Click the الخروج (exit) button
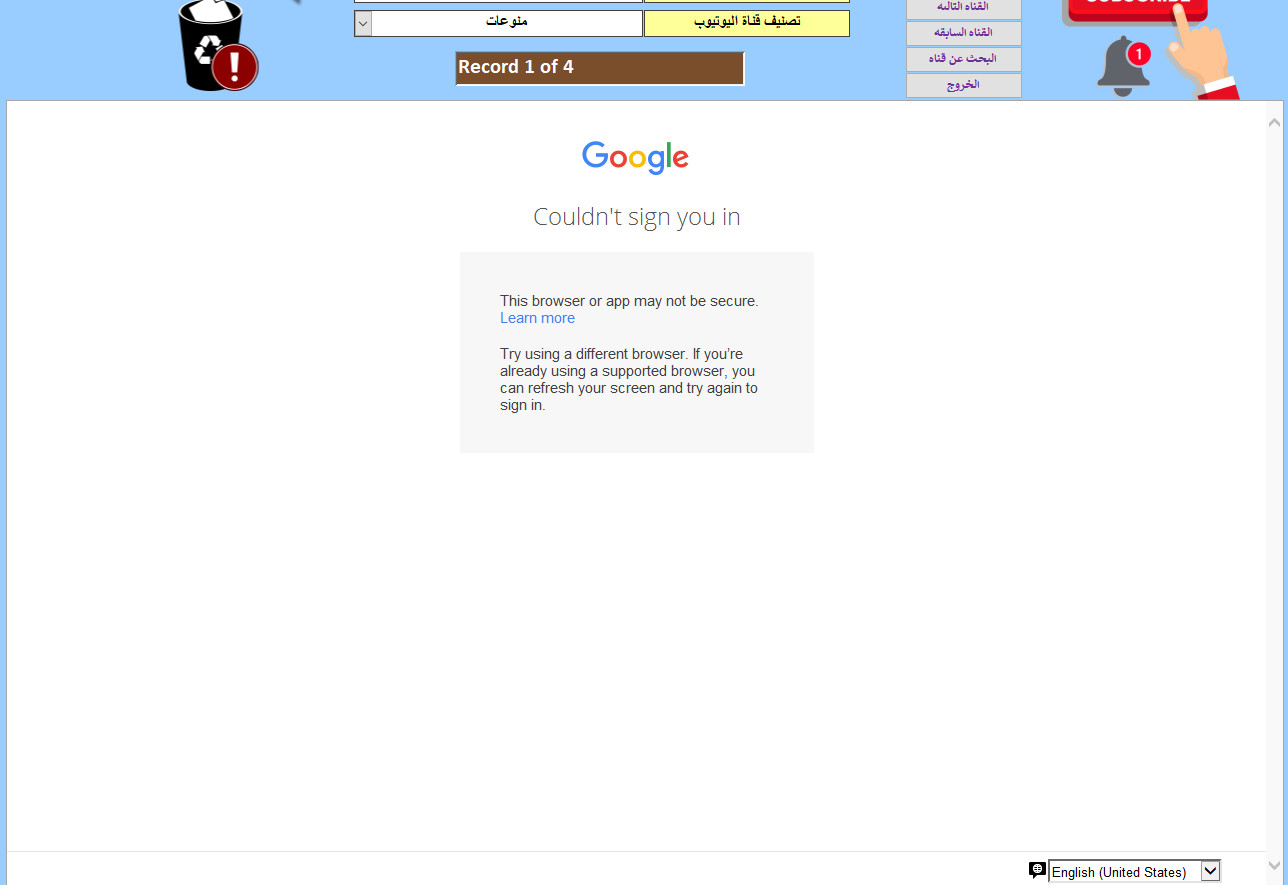The image size is (1288, 885). (964, 85)
